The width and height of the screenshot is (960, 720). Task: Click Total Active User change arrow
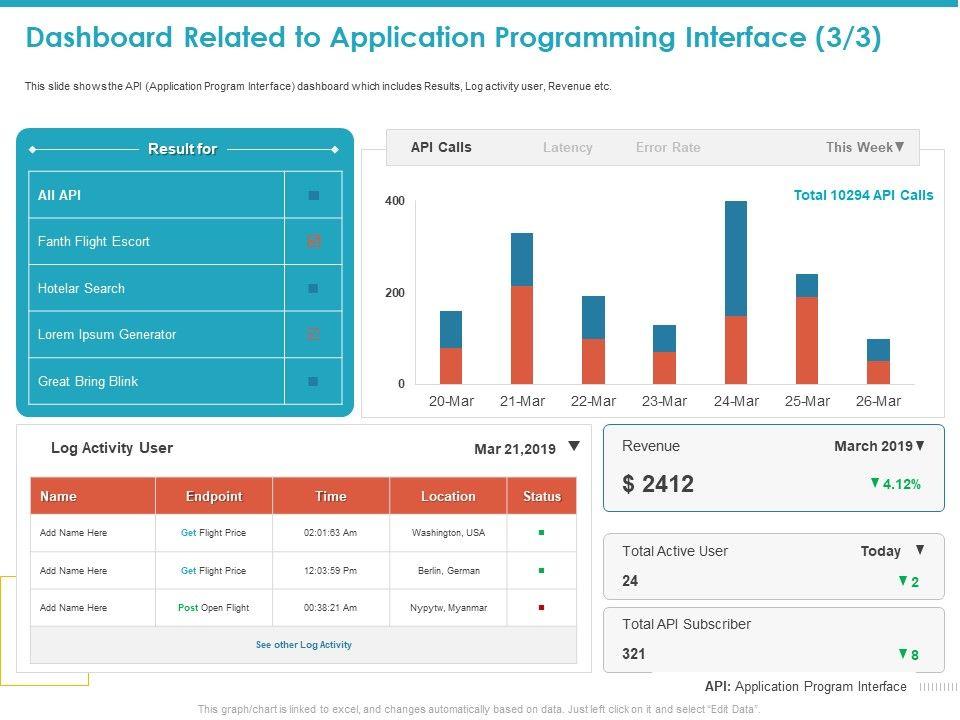[902, 581]
